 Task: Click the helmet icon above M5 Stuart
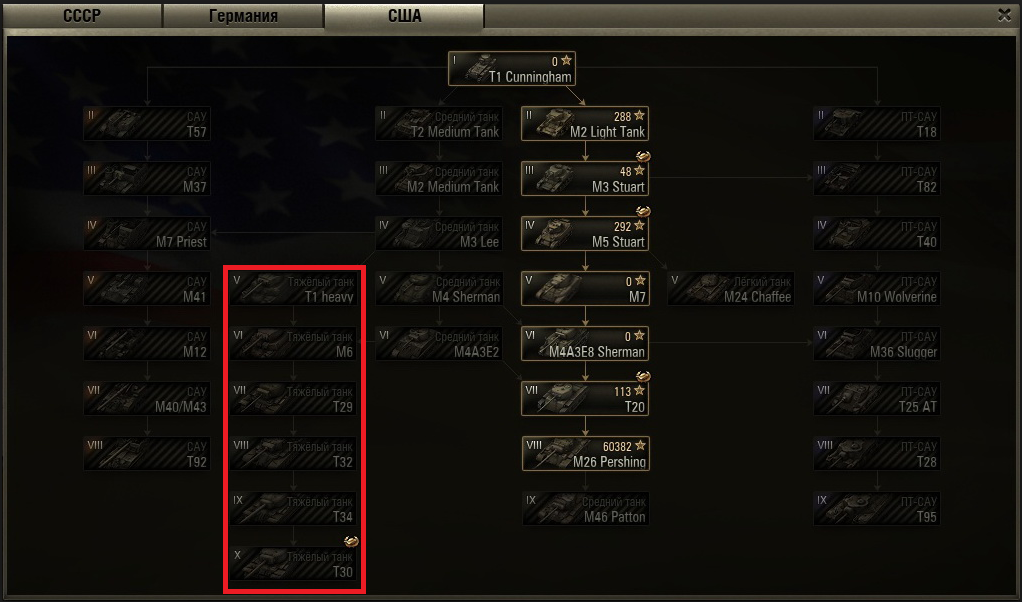click(x=643, y=211)
